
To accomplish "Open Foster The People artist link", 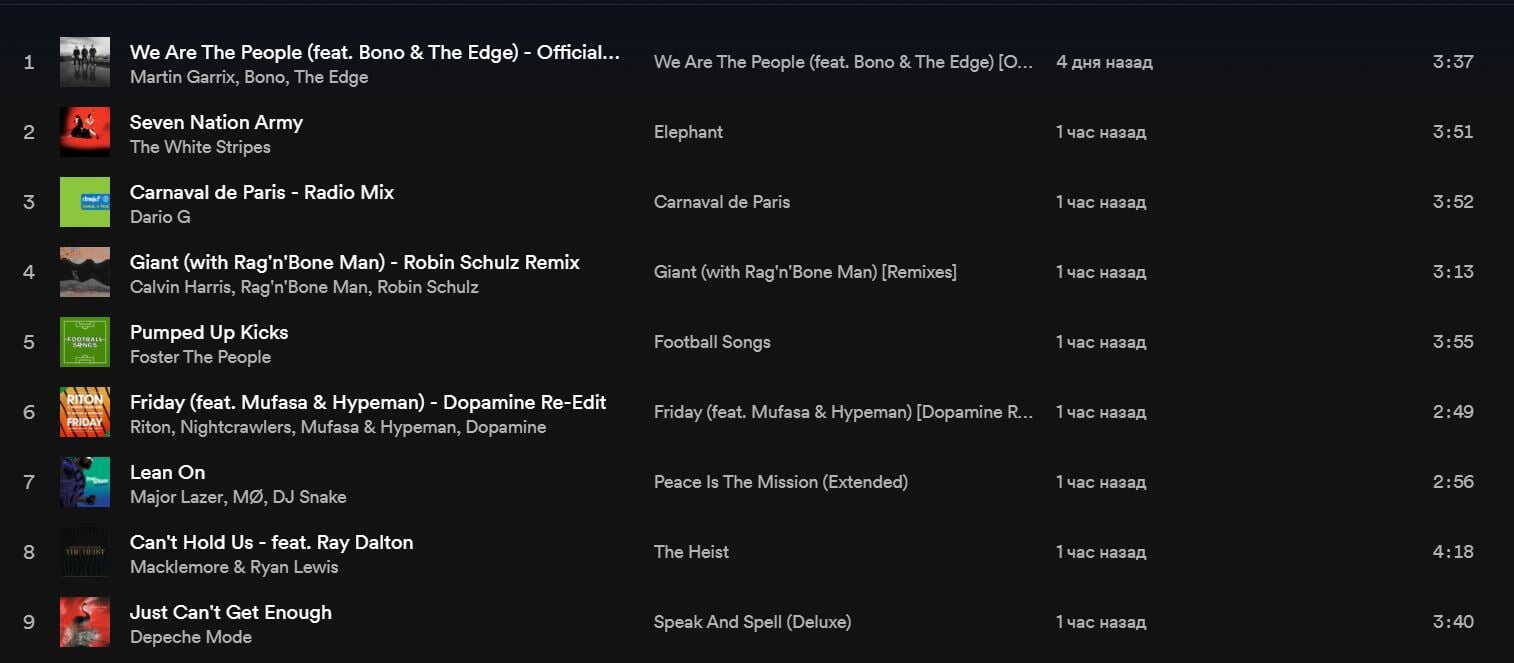I will [200, 357].
